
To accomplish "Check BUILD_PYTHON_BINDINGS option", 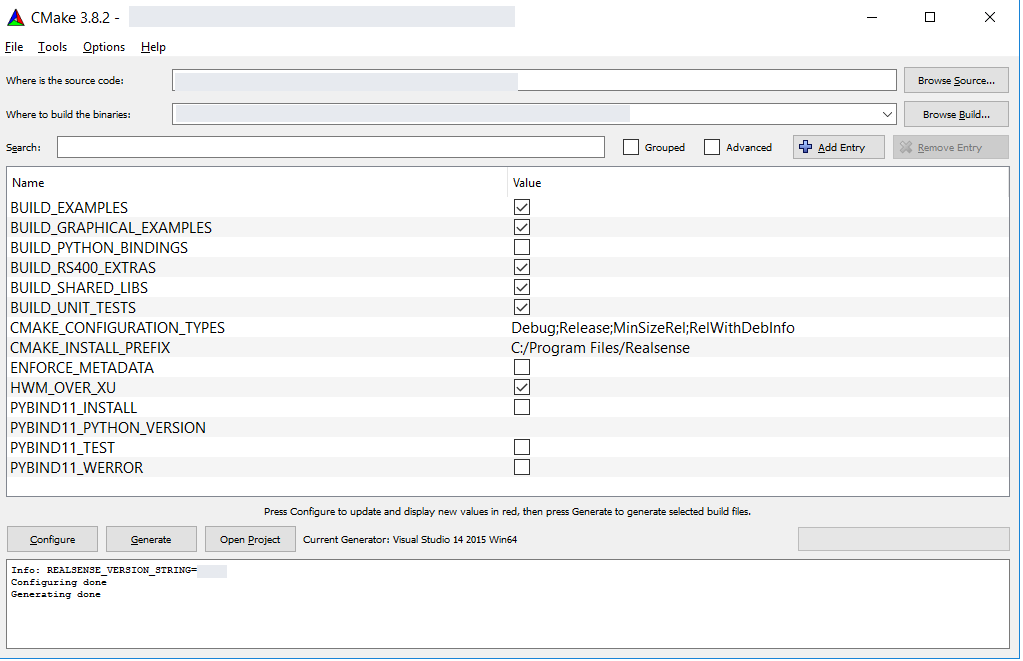I will point(522,247).
